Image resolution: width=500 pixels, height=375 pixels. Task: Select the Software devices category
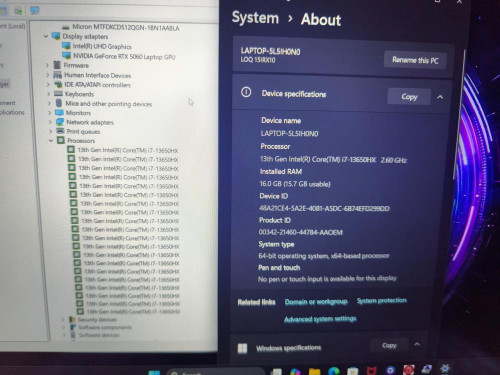(x=99, y=335)
